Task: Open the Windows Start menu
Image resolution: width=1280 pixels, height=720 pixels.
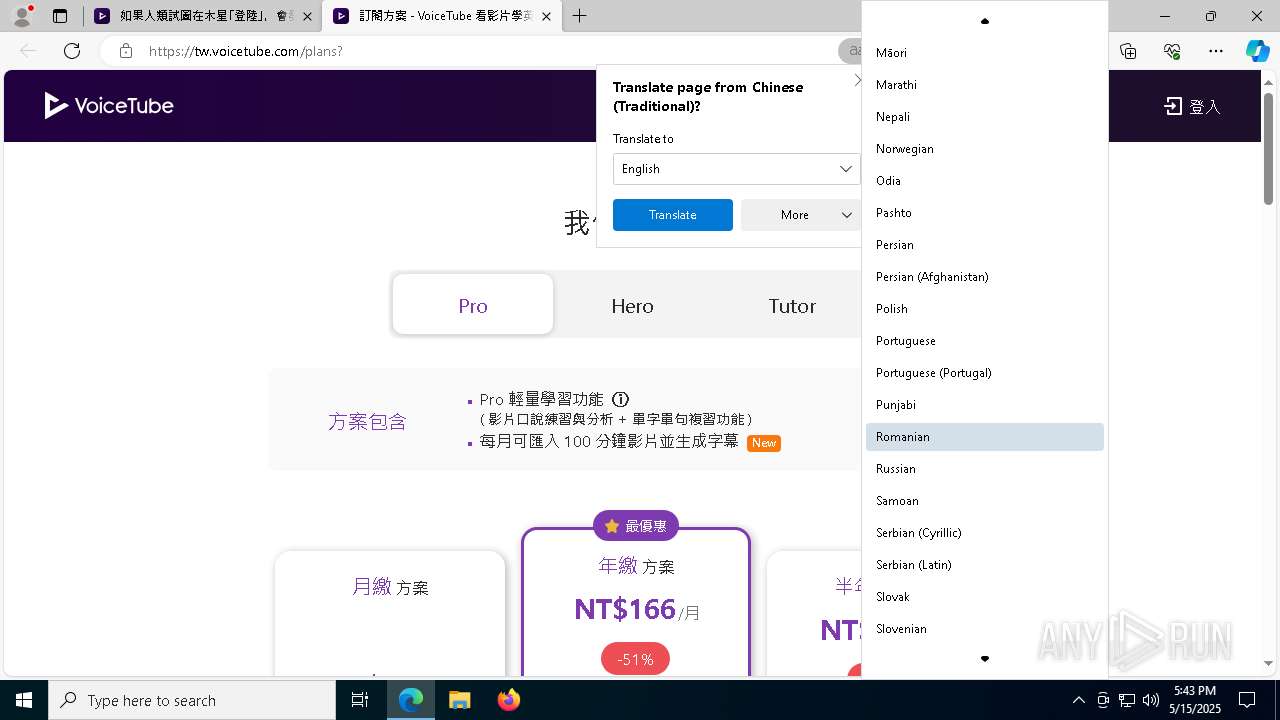Action: (x=24, y=700)
